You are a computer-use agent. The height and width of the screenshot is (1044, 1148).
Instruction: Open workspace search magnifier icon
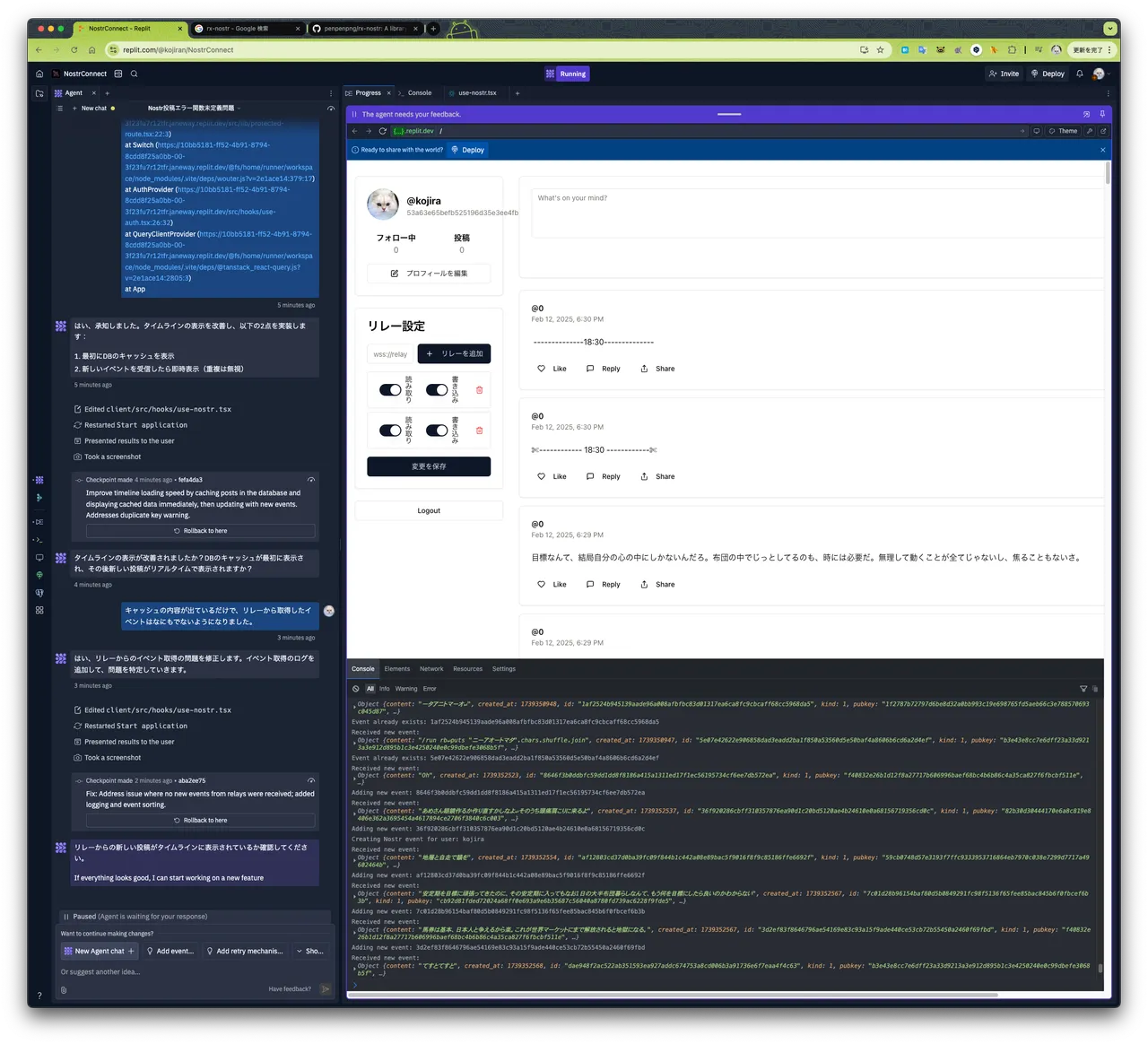[x=134, y=74]
